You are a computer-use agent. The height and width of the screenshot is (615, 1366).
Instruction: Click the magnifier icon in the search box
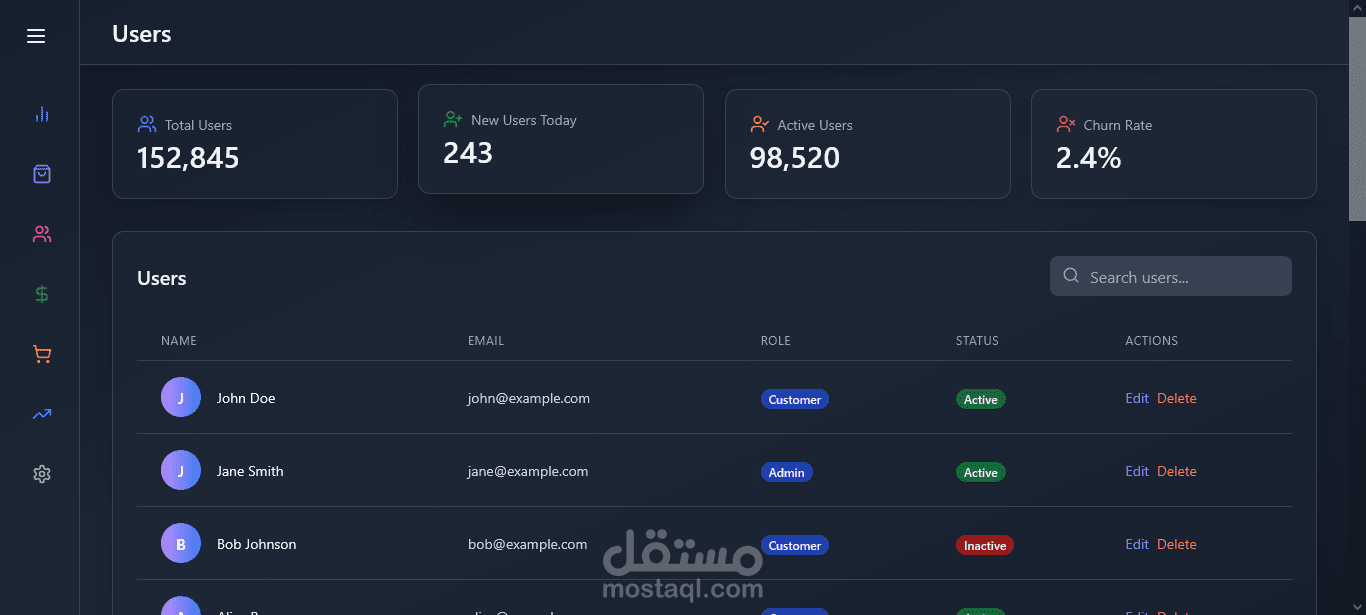(1071, 276)
